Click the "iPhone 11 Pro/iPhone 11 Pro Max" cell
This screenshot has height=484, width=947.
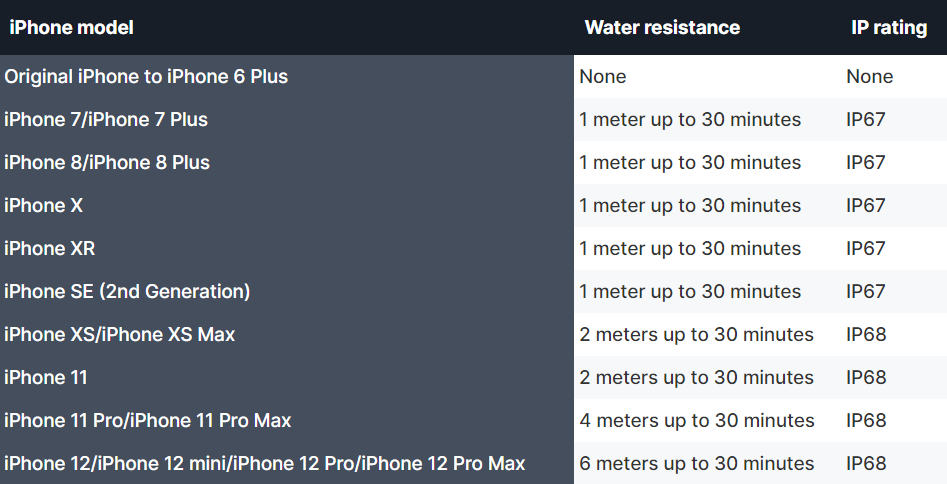tap(148, 421)
